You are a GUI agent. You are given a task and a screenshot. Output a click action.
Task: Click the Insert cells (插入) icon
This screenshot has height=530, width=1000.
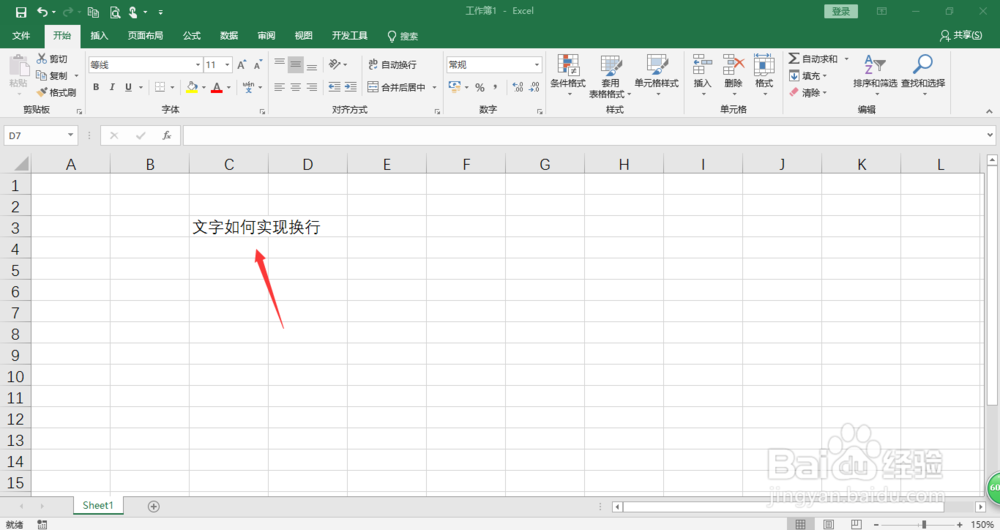[x=702, y=64]
